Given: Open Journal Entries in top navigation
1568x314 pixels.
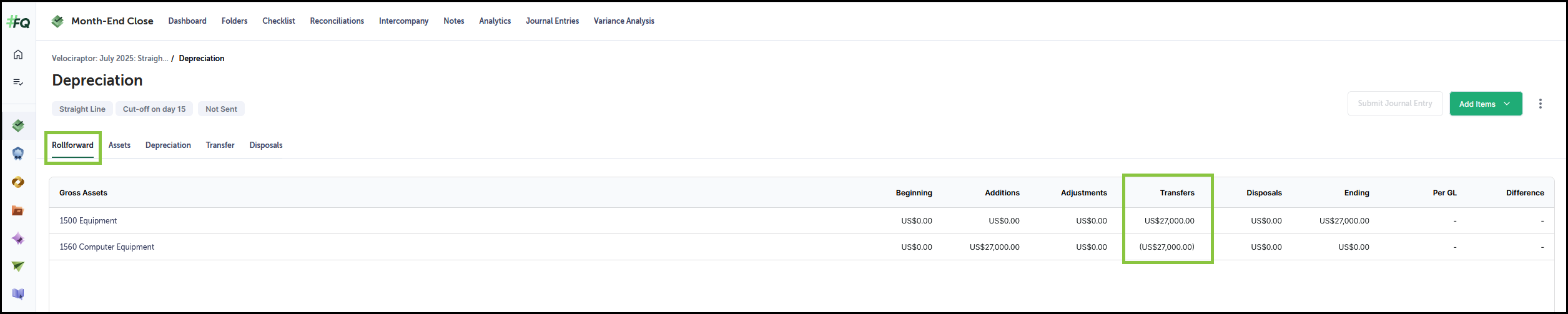Looking at the screenshot, I should (552, 21).
